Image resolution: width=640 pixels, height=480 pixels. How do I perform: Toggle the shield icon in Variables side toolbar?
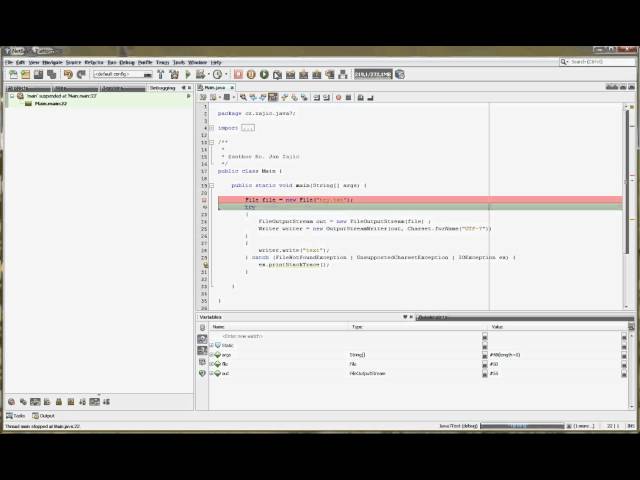tap(202, 373)
